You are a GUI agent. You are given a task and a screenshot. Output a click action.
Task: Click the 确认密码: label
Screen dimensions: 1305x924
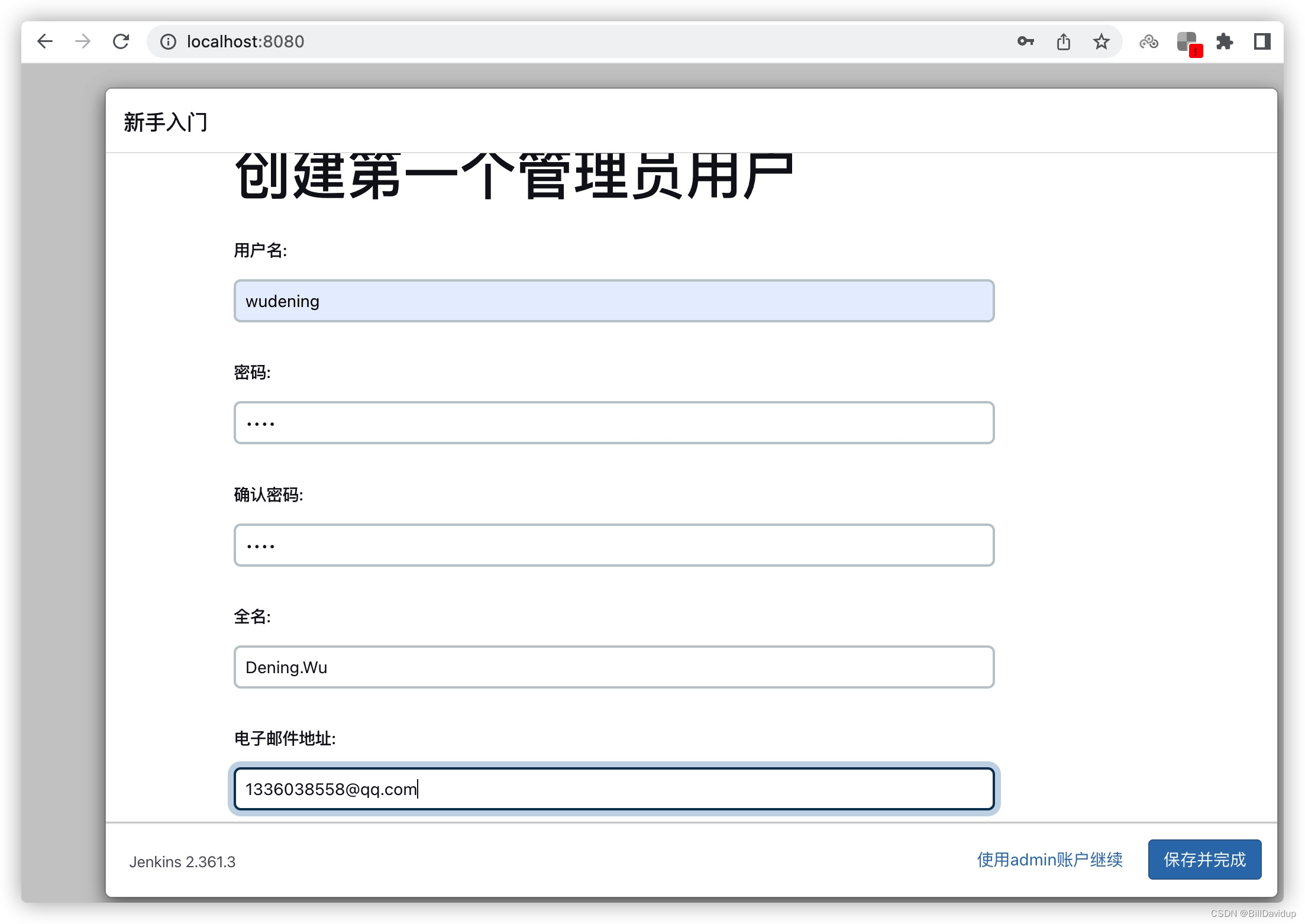coord(269,495)
